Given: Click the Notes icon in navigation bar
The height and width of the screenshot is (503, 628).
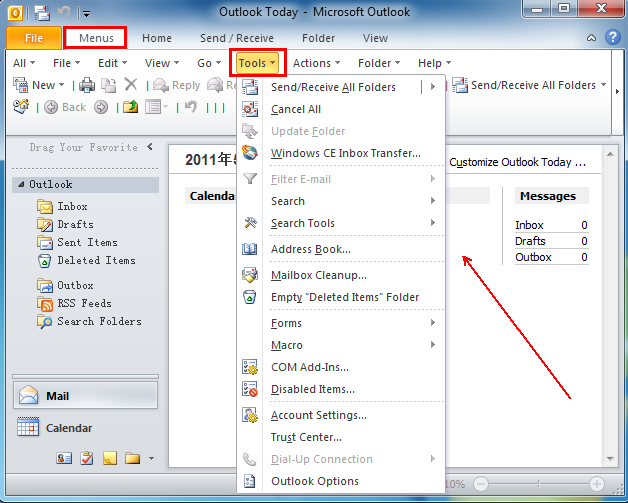Looking at the screenshot, I should (x=110, y=458).
